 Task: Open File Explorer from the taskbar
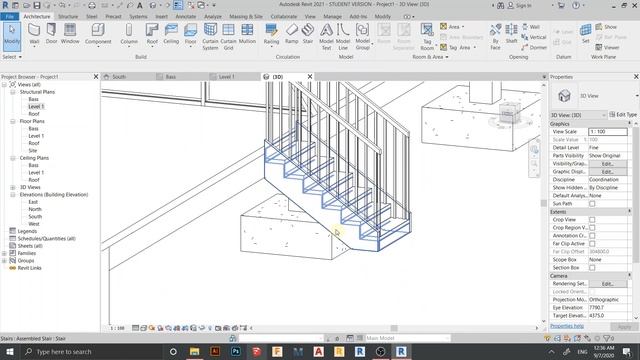194,351
